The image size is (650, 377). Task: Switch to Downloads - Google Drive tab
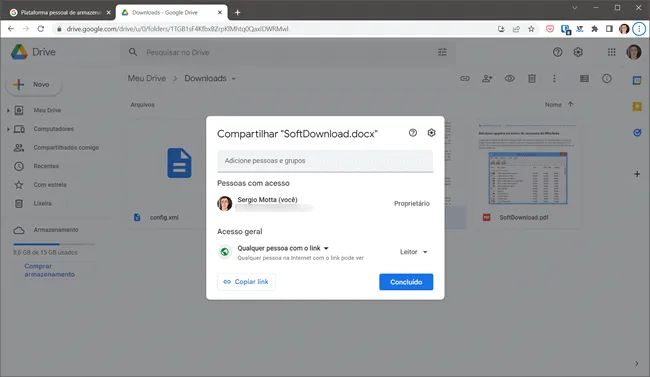pos(172,12)
